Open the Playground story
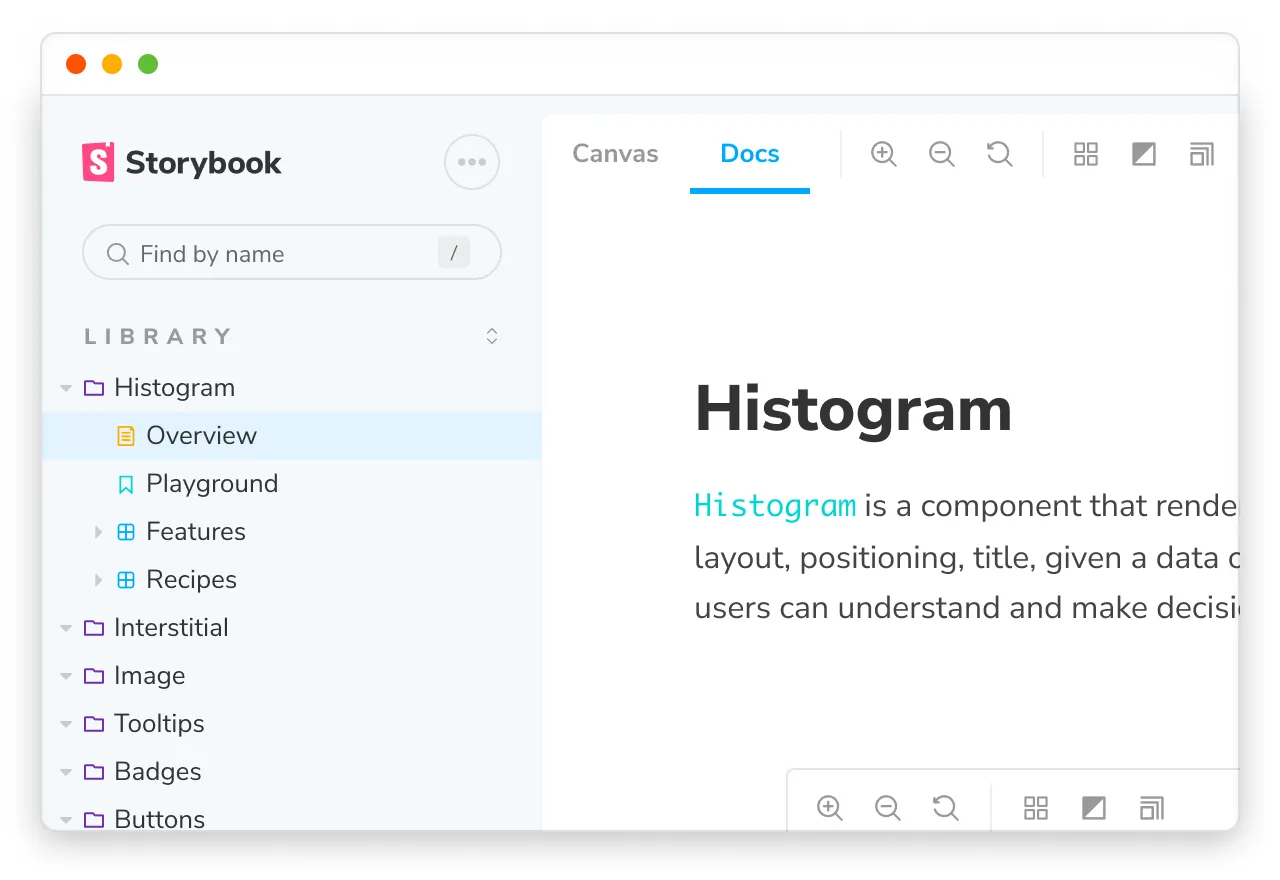1280x880 pixels. coord(212,484)
